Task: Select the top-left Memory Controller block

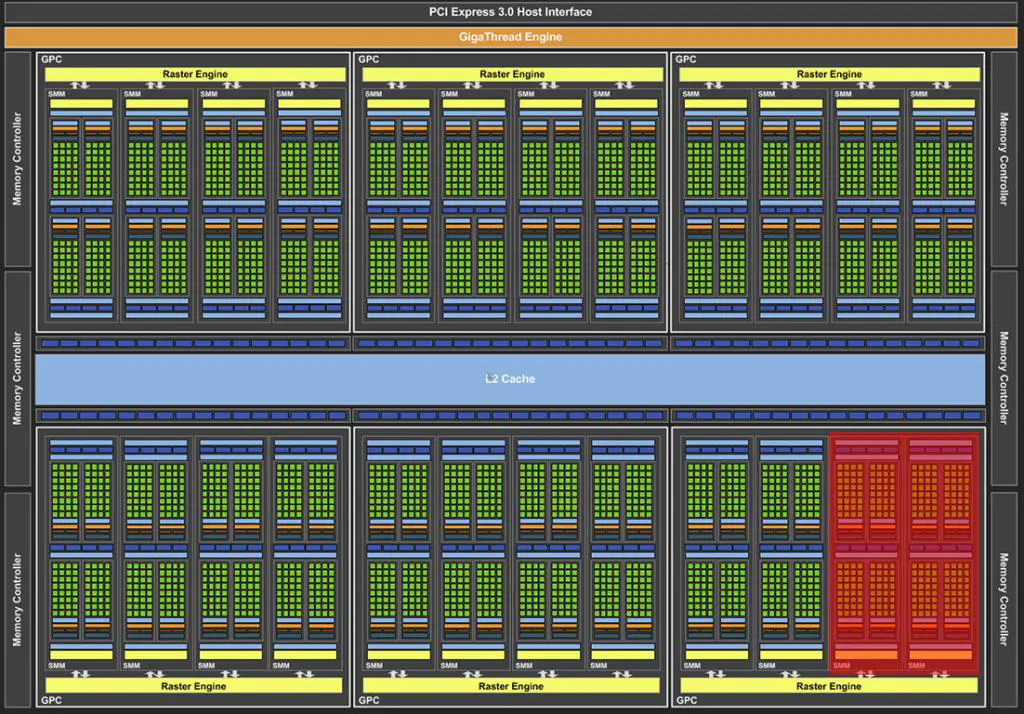Action: coord(17,158)
